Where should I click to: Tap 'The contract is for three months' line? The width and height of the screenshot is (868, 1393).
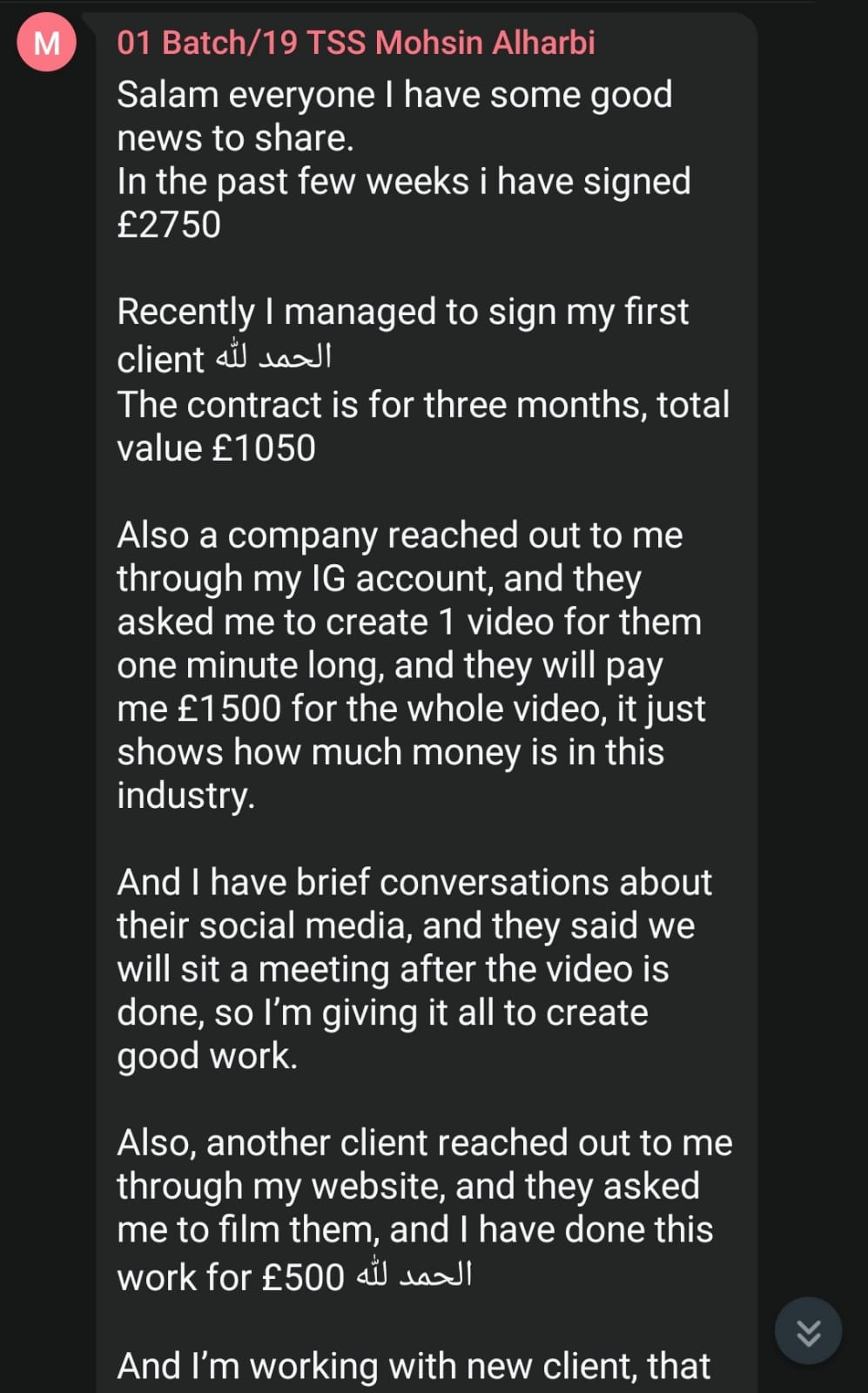(x=423, y=404)
